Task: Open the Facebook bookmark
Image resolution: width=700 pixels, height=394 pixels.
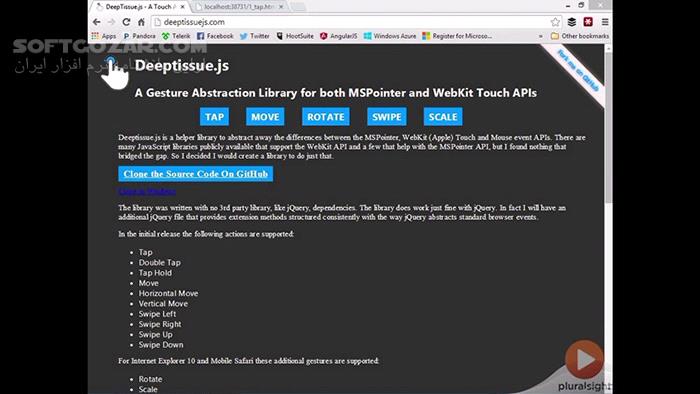Action: 215,36
